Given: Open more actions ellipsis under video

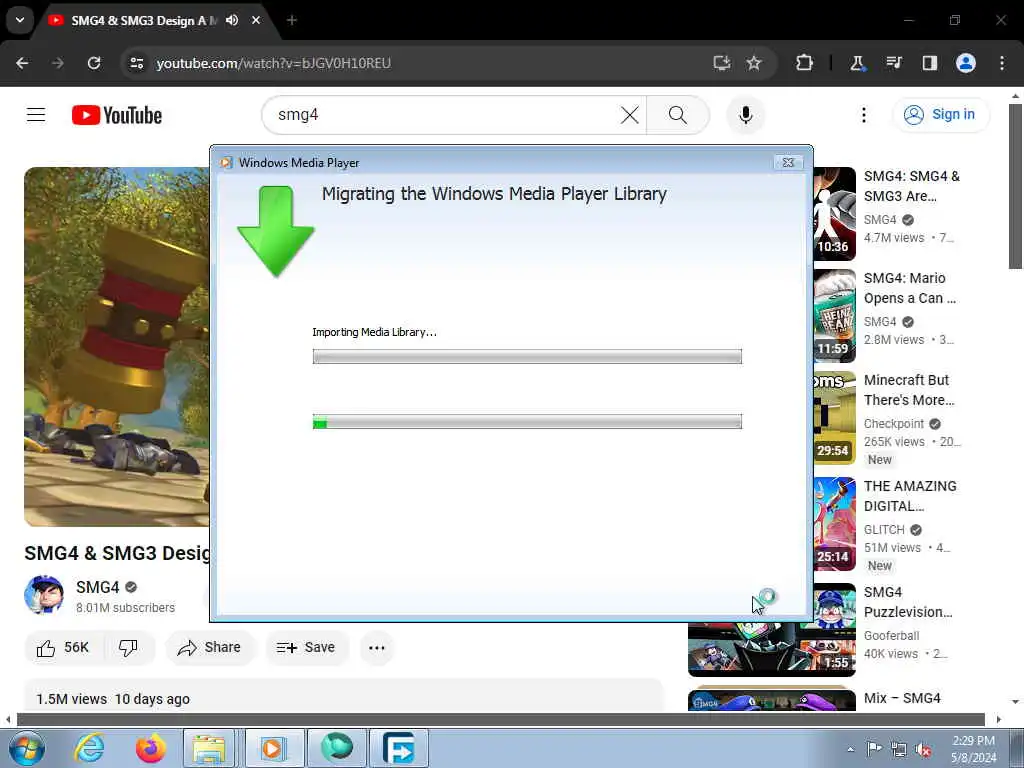Looking at the screenshot, I should [x=377, y=648].
